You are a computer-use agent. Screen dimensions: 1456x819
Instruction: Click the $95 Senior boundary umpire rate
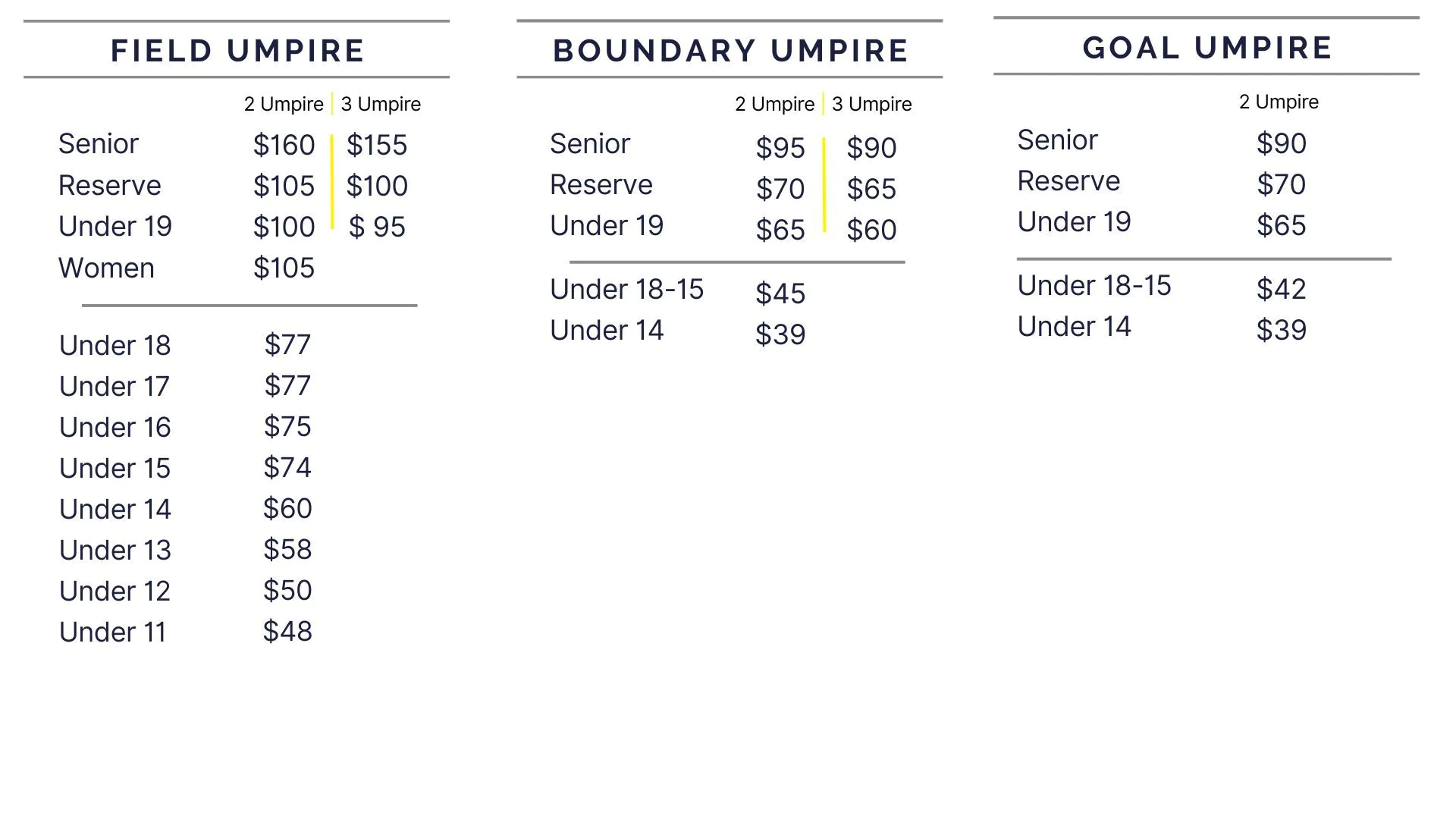point(780,148)
